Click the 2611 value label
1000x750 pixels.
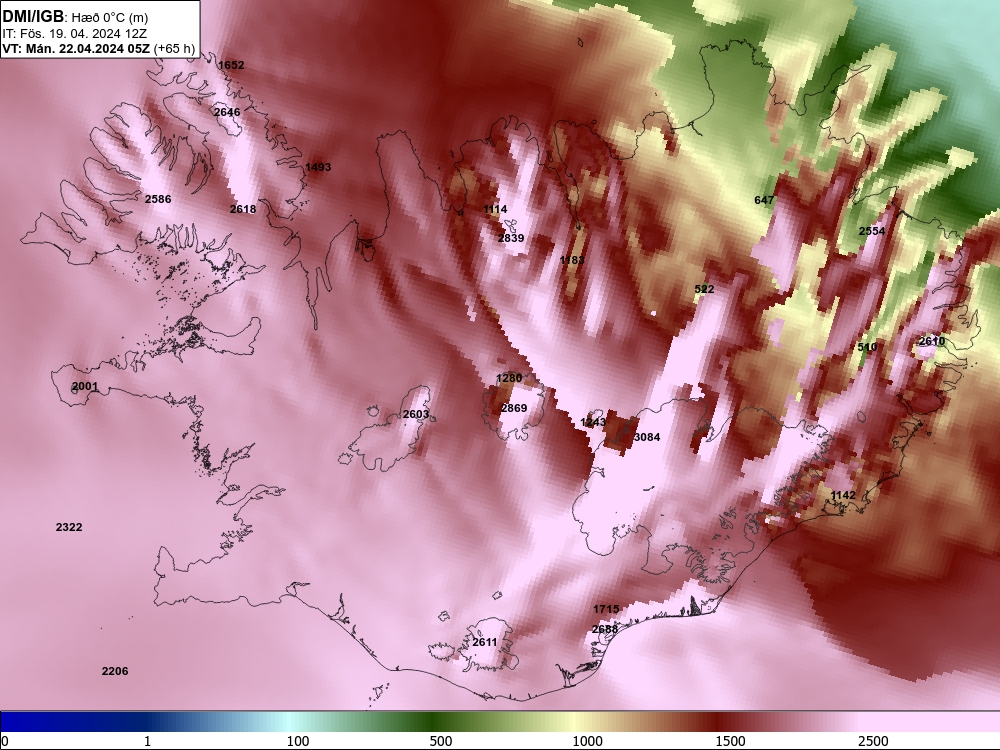pyautogui.click(x=485, y=642)
